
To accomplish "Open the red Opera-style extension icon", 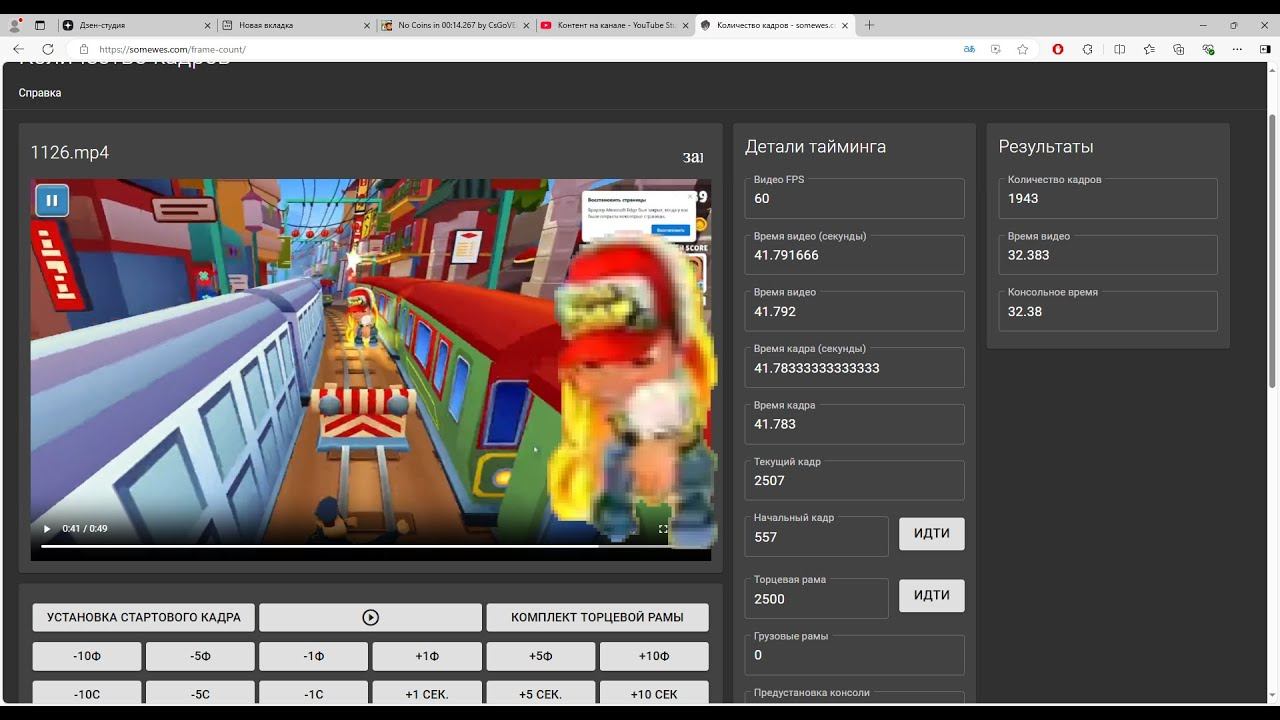I will click(1058, 49).
